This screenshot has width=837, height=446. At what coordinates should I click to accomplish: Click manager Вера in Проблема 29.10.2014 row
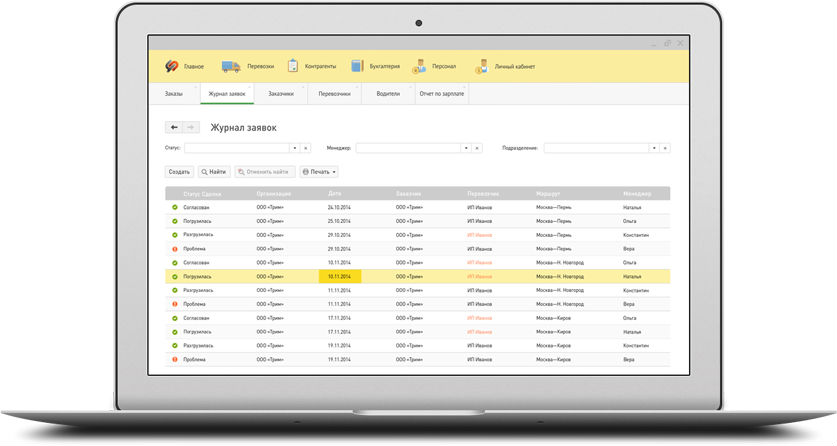(x=629, y=249)
